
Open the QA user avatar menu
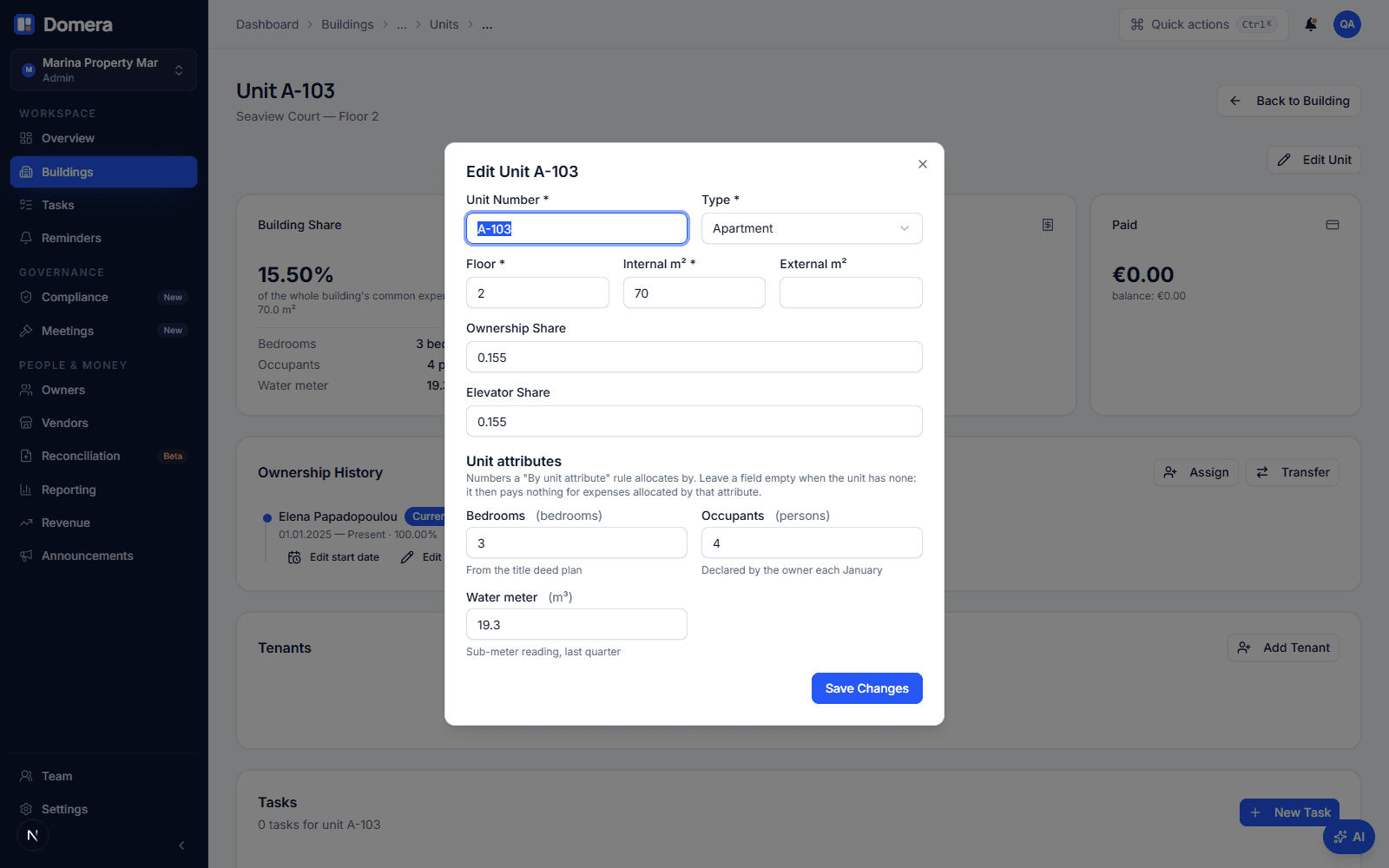click(x=1347, y=24)
